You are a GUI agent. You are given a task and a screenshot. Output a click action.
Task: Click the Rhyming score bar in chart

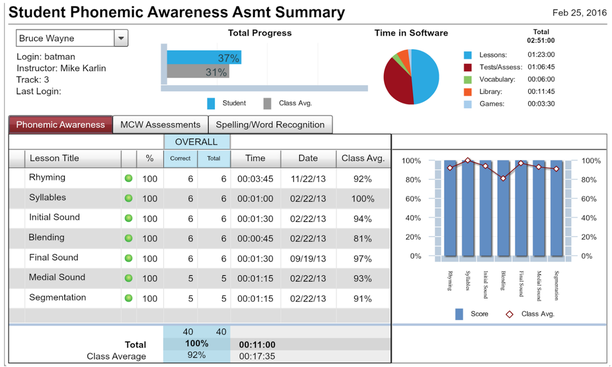coord(450,208)
